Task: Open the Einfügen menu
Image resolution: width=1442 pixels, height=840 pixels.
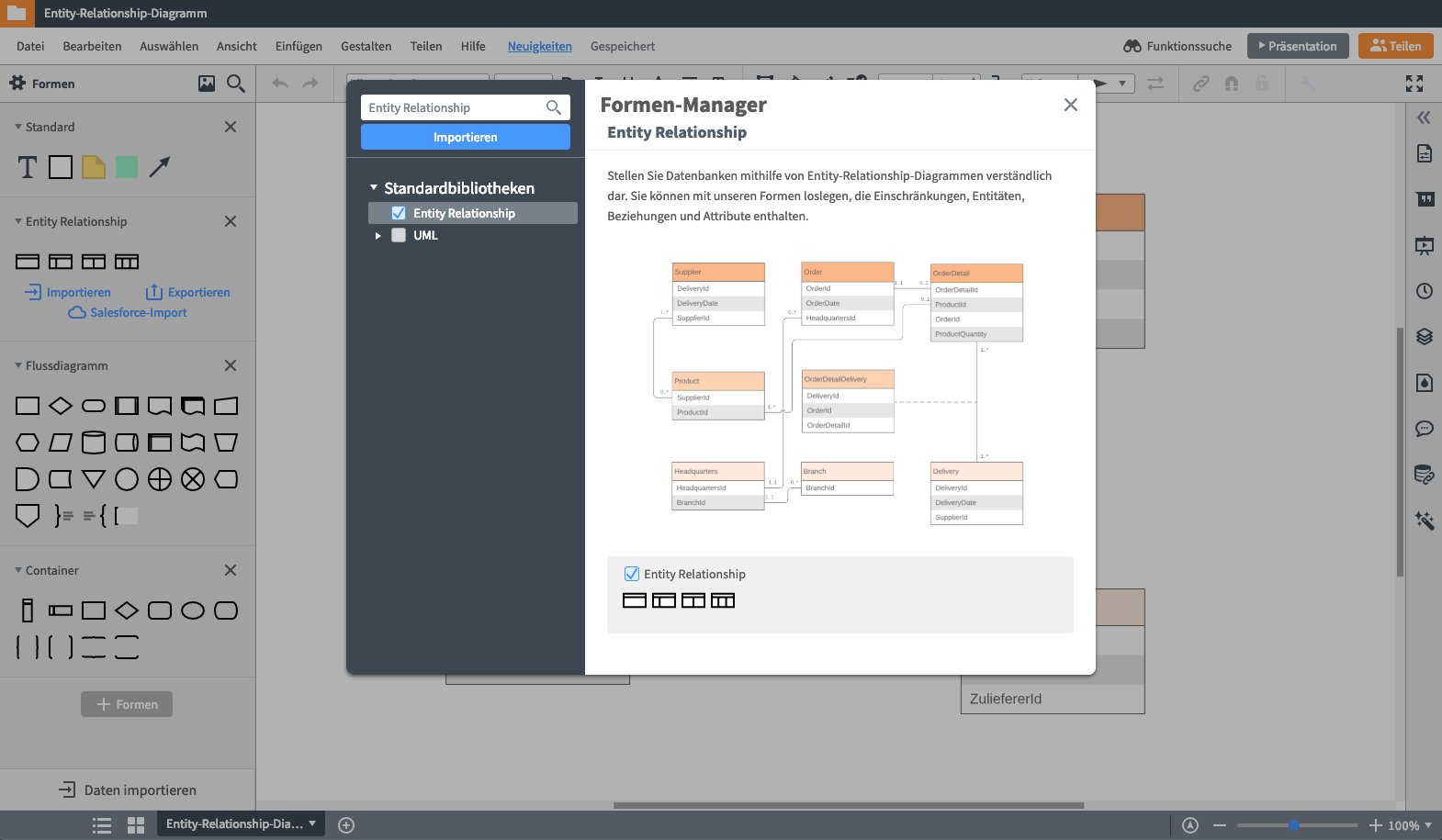Action: coord(299,46)
